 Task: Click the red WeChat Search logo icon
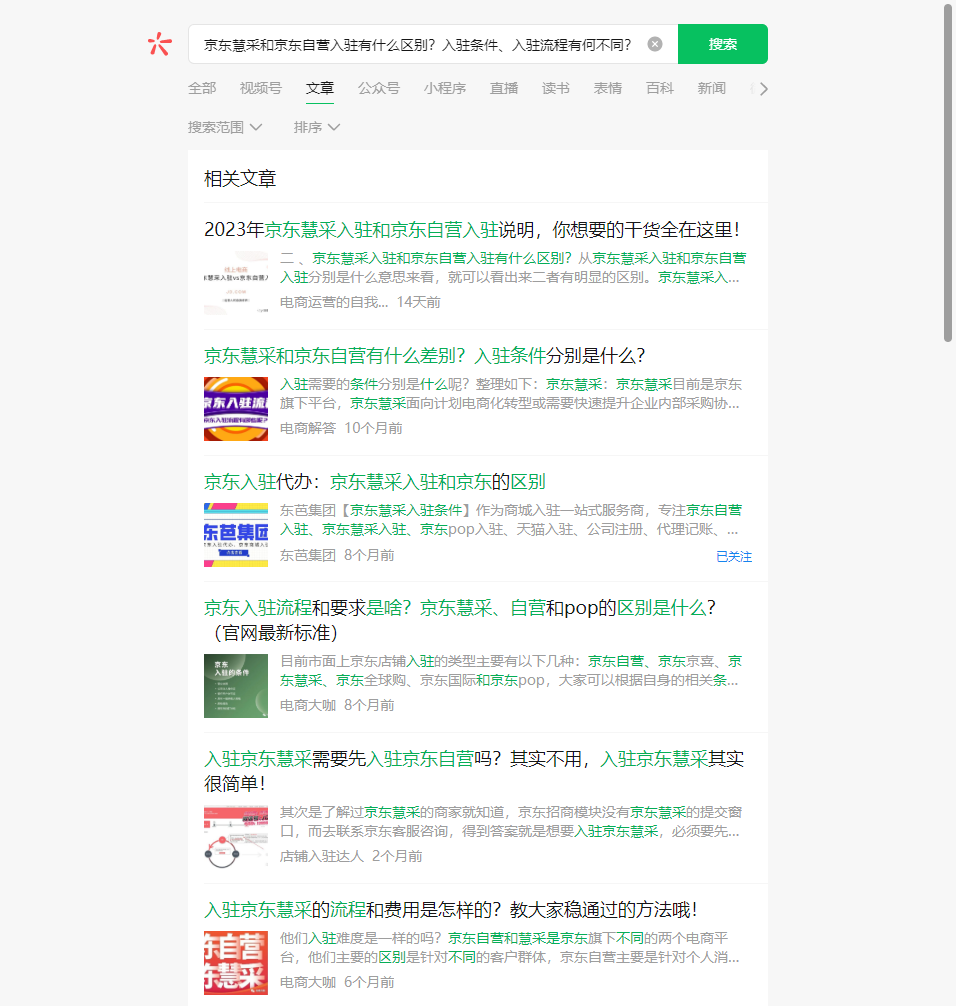160,44
